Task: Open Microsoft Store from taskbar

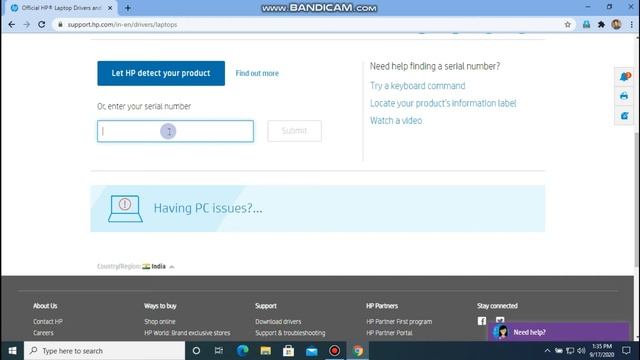Action: pyautogui.click(x=289, y=351)
